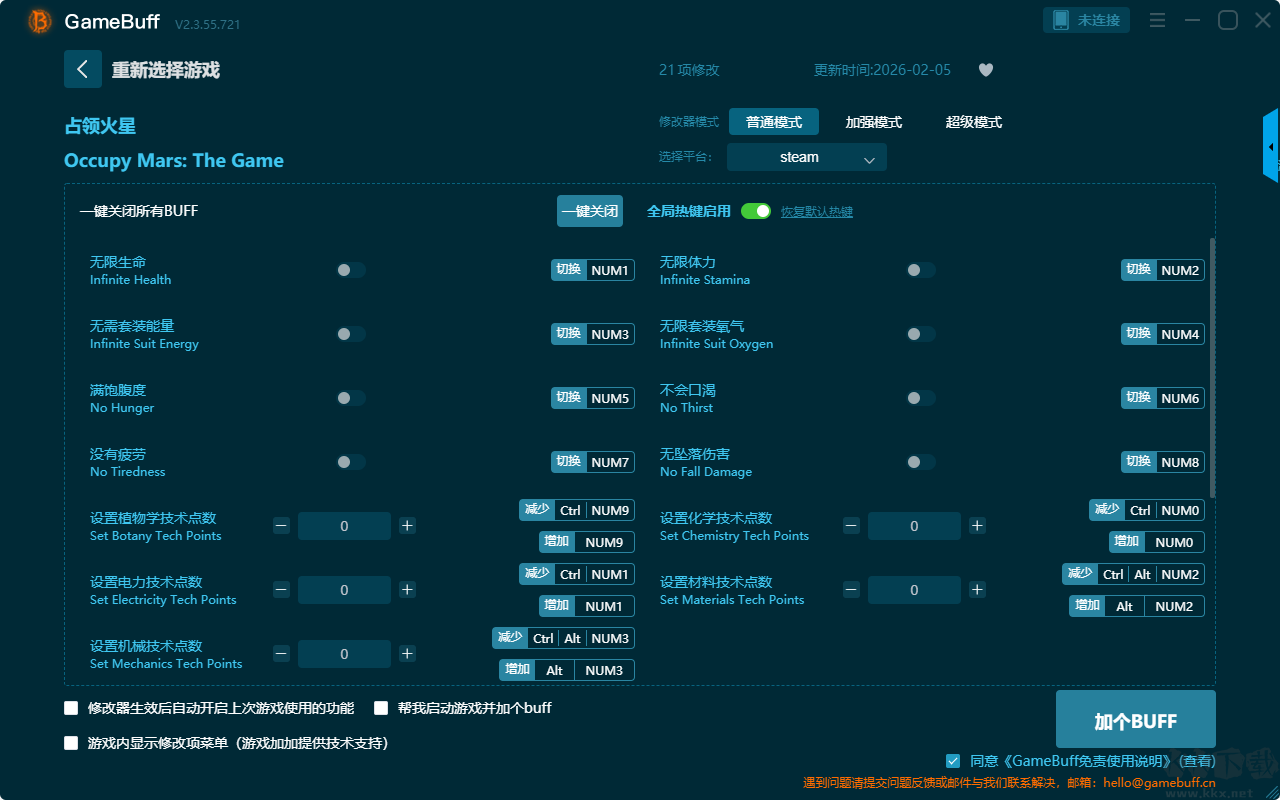
Task: Click the cheat list vertical scrollbar
Action: pyautogui.click(x=1213, y=368)
